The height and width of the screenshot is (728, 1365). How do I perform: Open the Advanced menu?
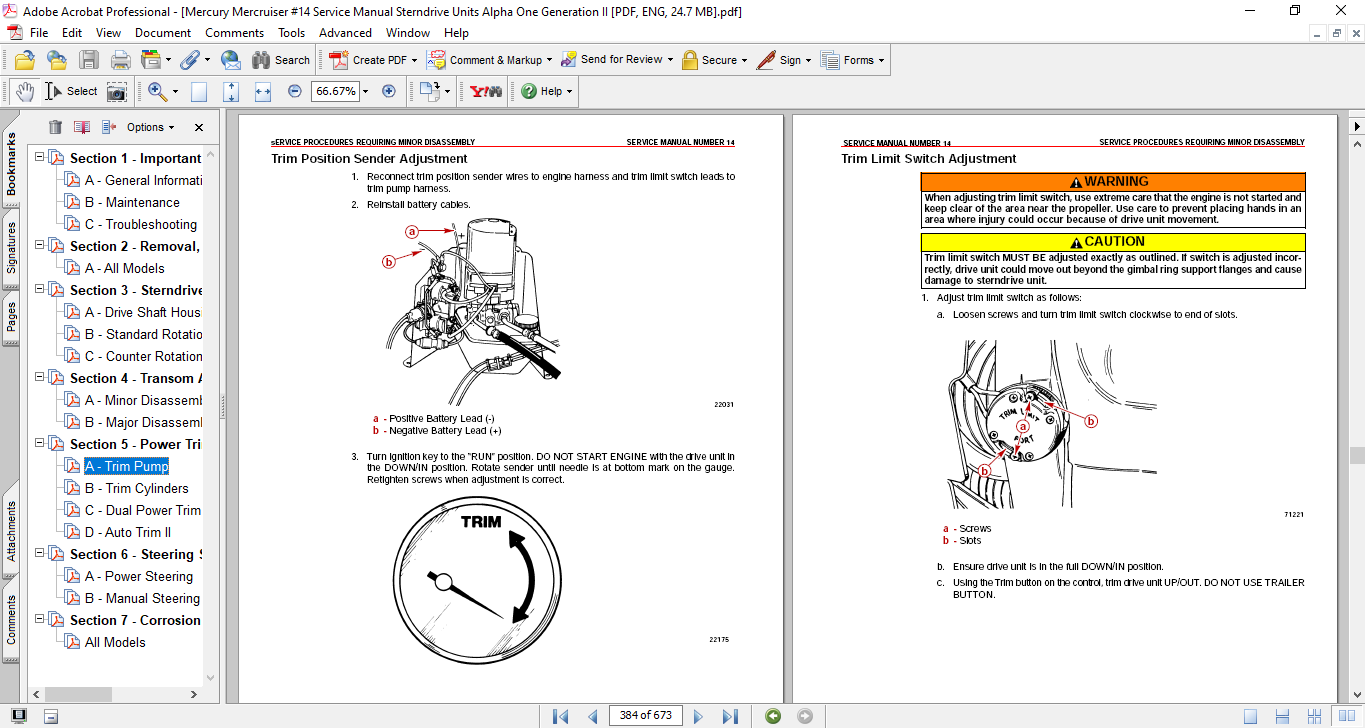tap(345, 32)
